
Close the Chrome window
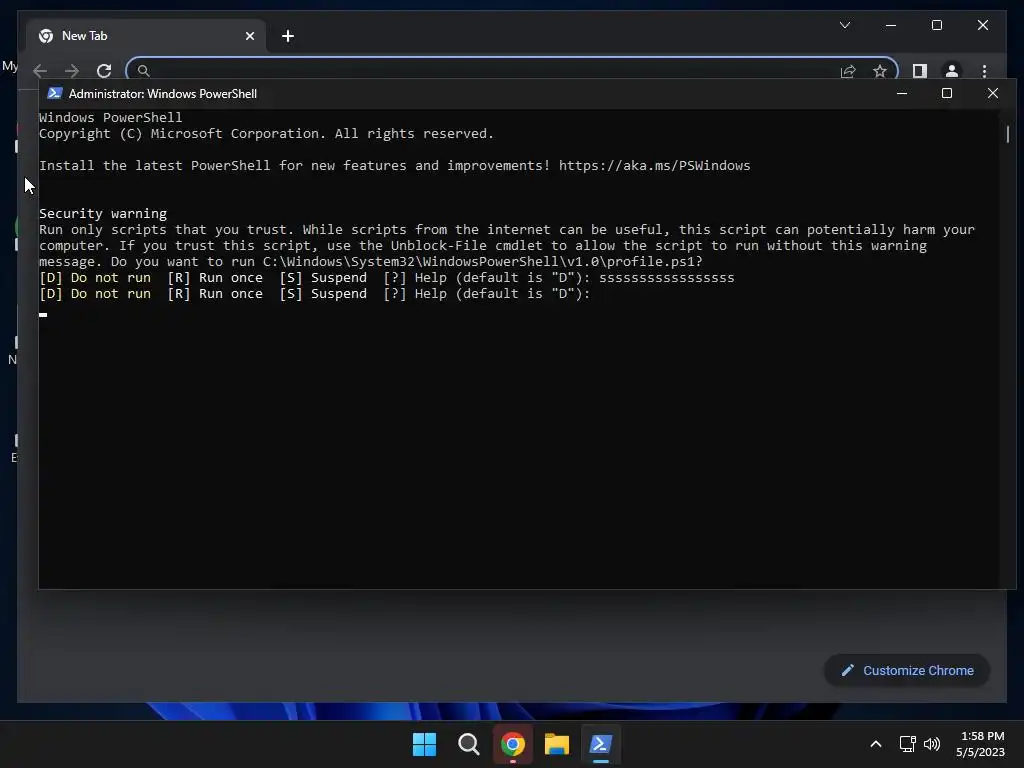click(x=983, y=25)
